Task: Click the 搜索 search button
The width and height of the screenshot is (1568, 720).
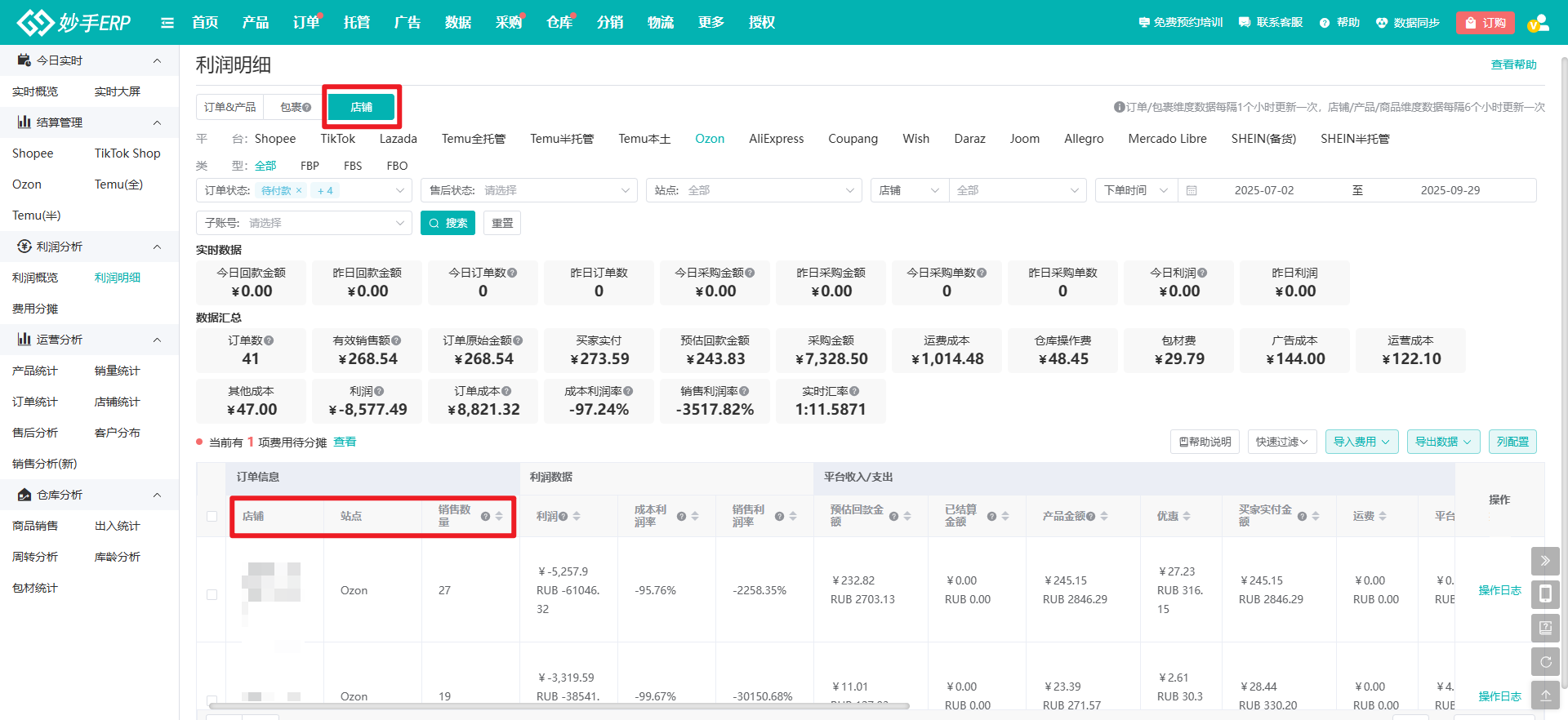Action: click(x=448, y=223)
